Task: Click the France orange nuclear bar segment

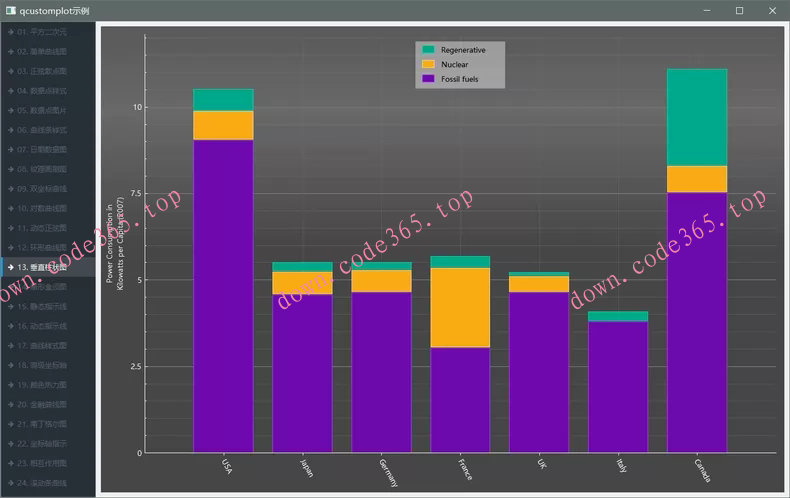Action: pyautogui.click(x=460, y=307)
